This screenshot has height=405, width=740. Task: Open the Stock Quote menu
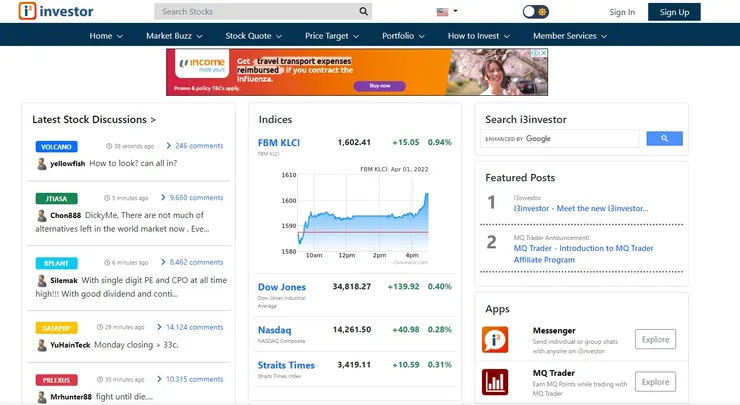pos(255,36)
